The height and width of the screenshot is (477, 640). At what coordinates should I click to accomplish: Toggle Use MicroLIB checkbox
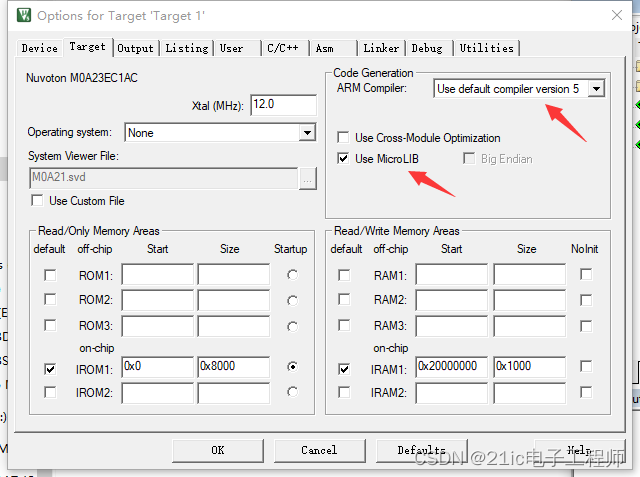tap(343, 158)
